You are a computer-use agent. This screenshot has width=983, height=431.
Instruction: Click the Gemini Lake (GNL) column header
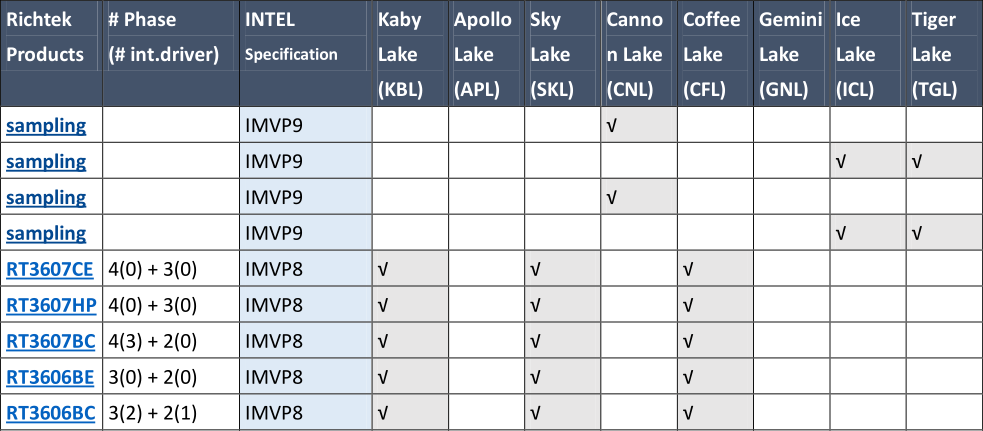tap(792, 53)
